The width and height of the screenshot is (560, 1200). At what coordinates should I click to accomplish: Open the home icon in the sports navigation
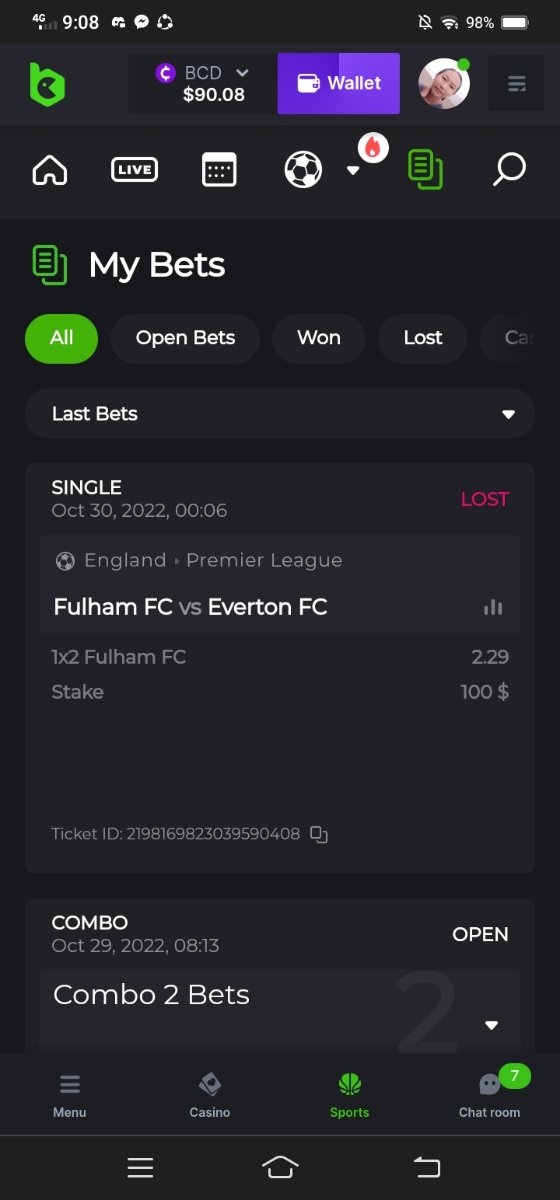tap(50, 170)
